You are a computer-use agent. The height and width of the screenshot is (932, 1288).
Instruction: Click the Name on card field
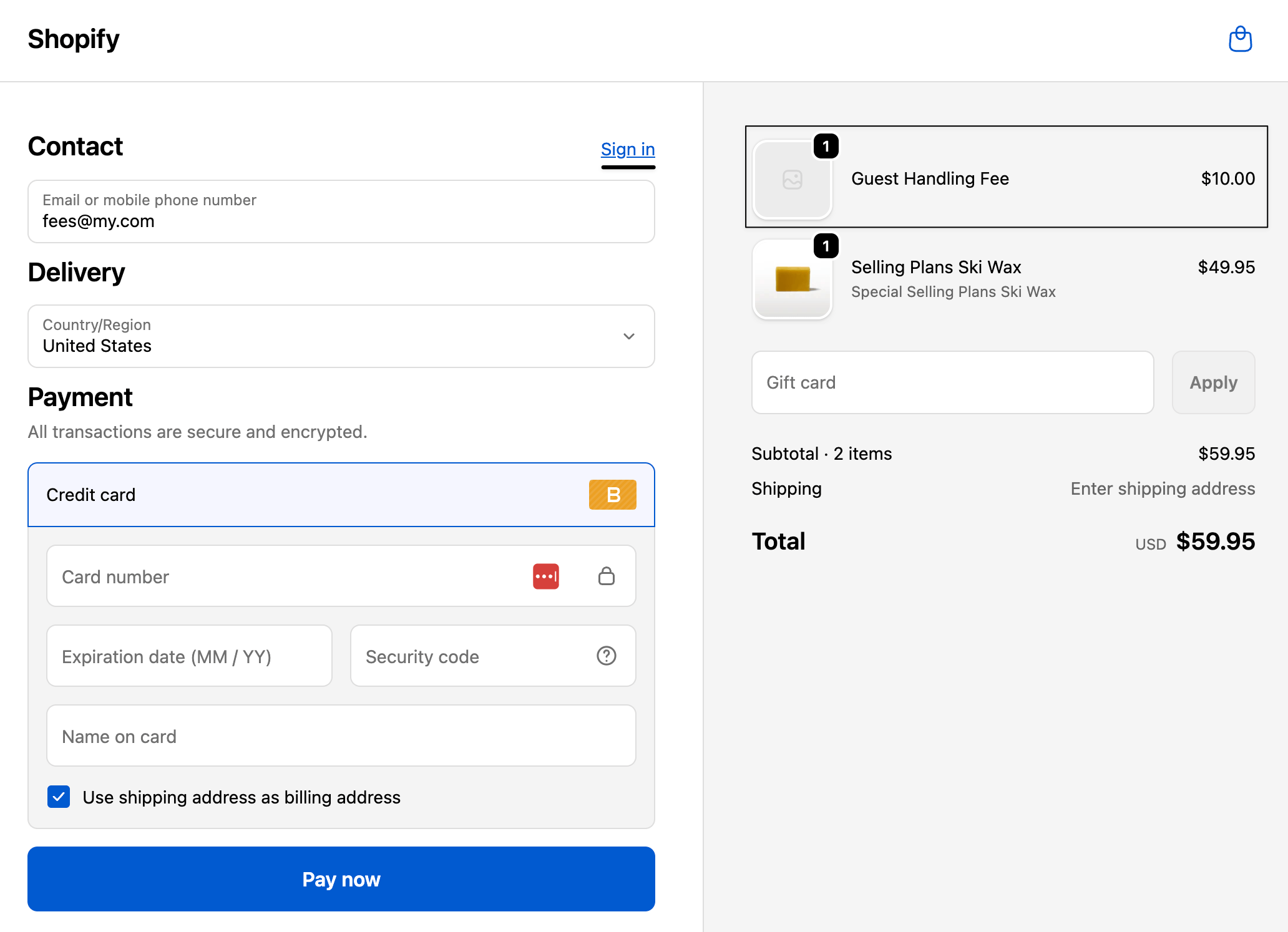point(341,736)
